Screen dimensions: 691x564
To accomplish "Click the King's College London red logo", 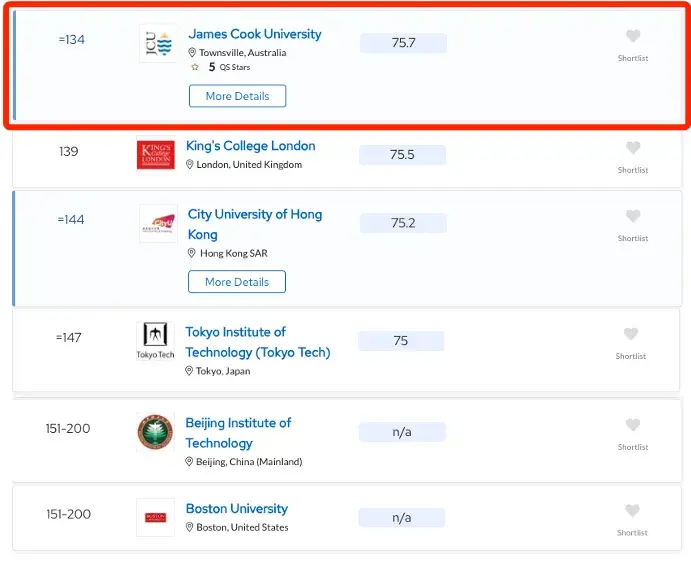I will pos(156,155).
